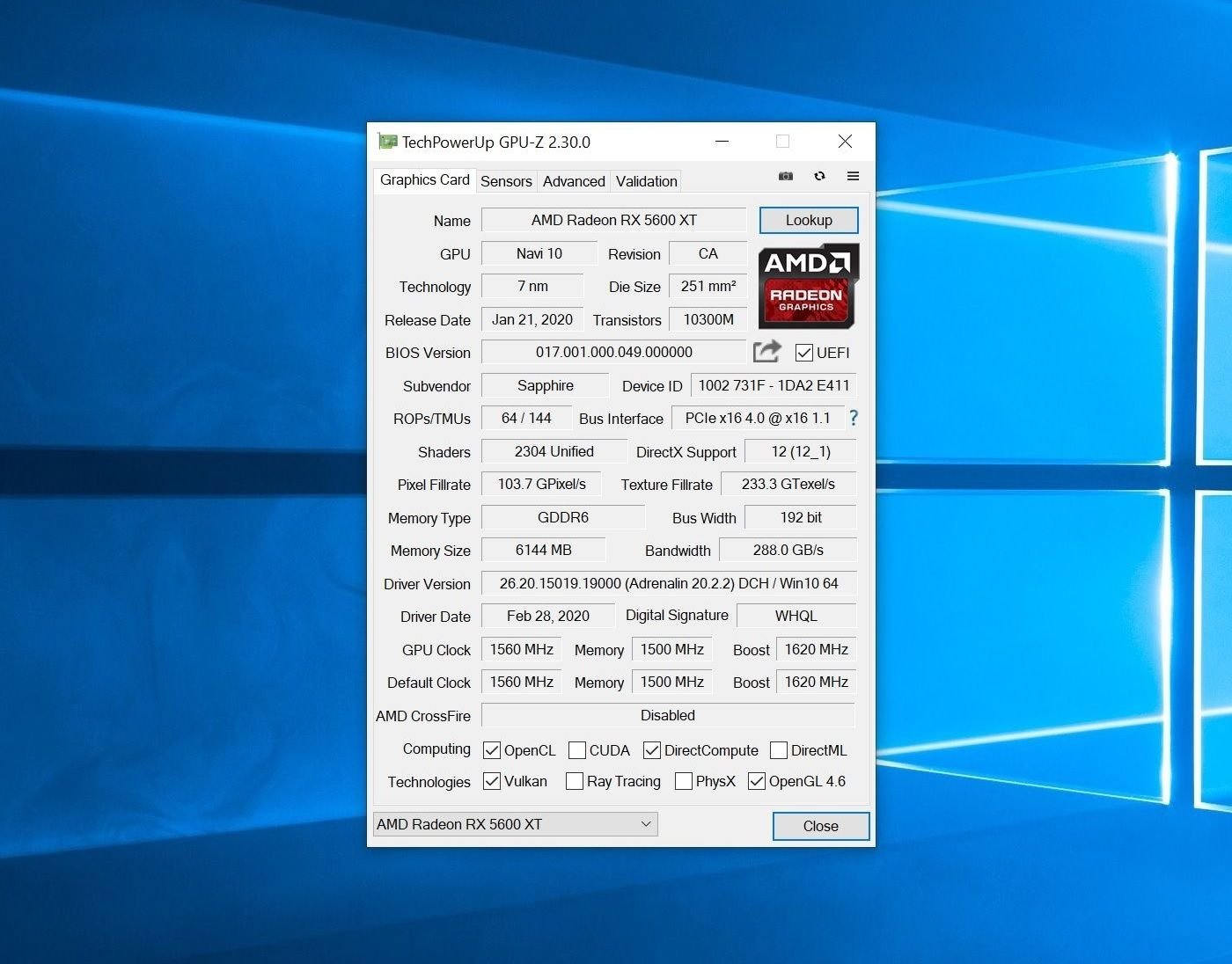Click the BIOS Version field
The height and width of the screenshot is (964, 1232).
click(614, 352)
